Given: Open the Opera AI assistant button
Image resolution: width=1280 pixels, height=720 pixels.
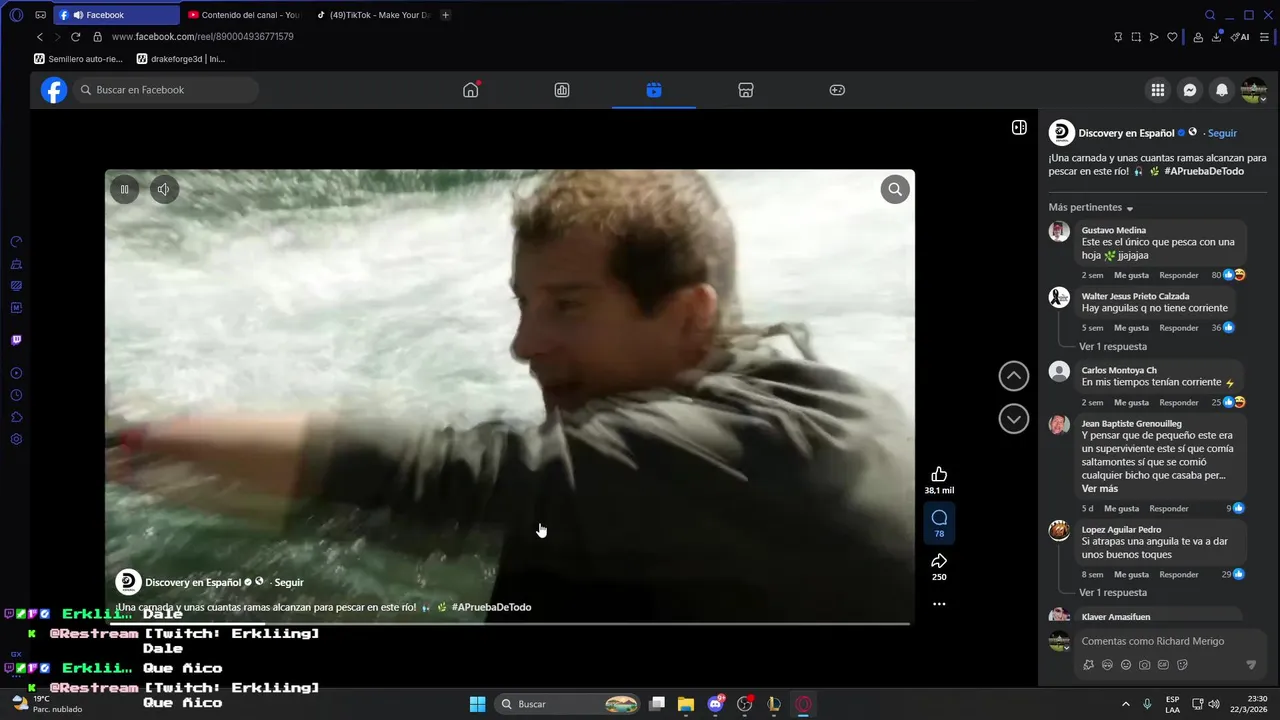Looking at the screenshot, I should point(1240,37).
